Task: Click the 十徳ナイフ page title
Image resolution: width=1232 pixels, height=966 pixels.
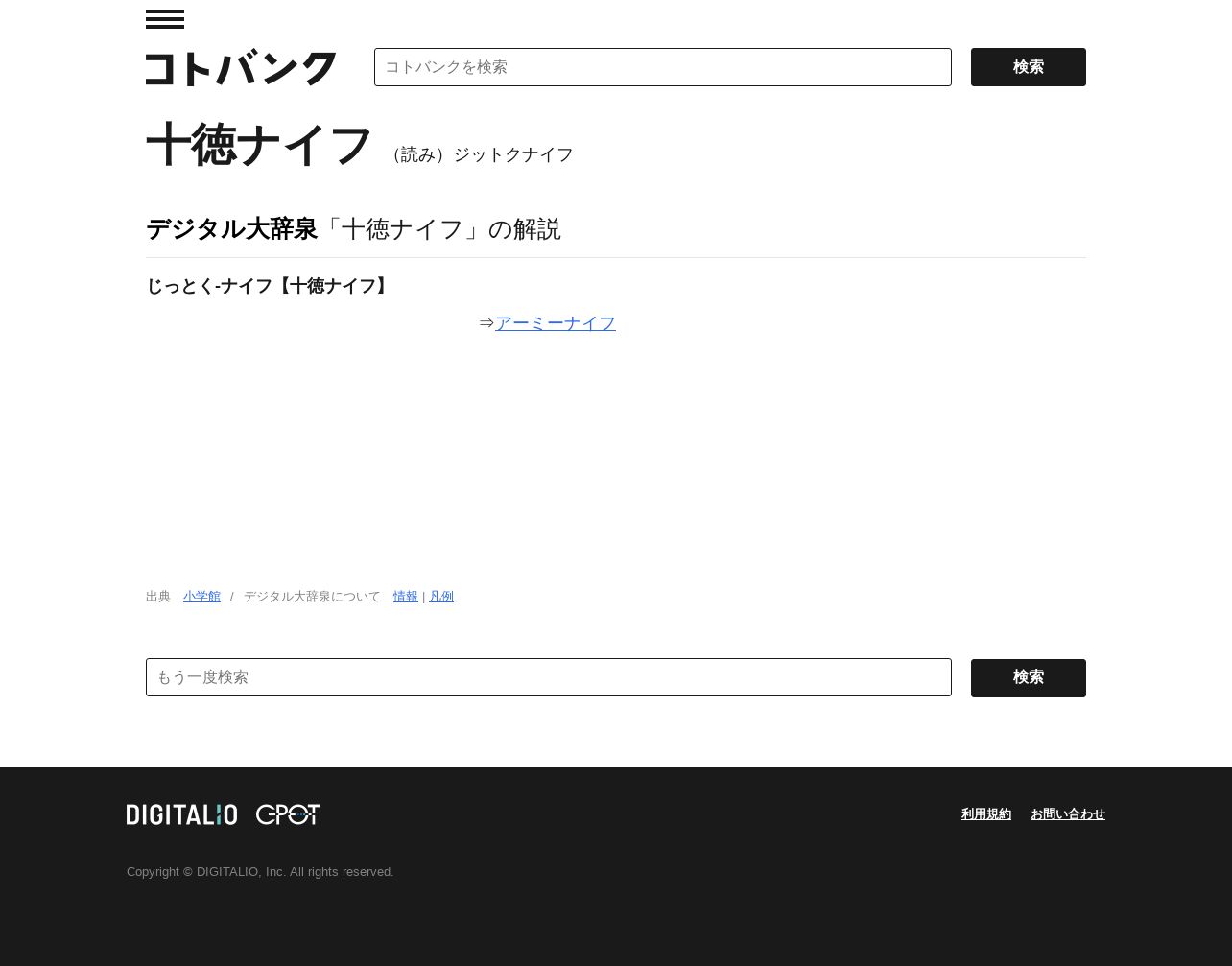Action: coord(259,145)
